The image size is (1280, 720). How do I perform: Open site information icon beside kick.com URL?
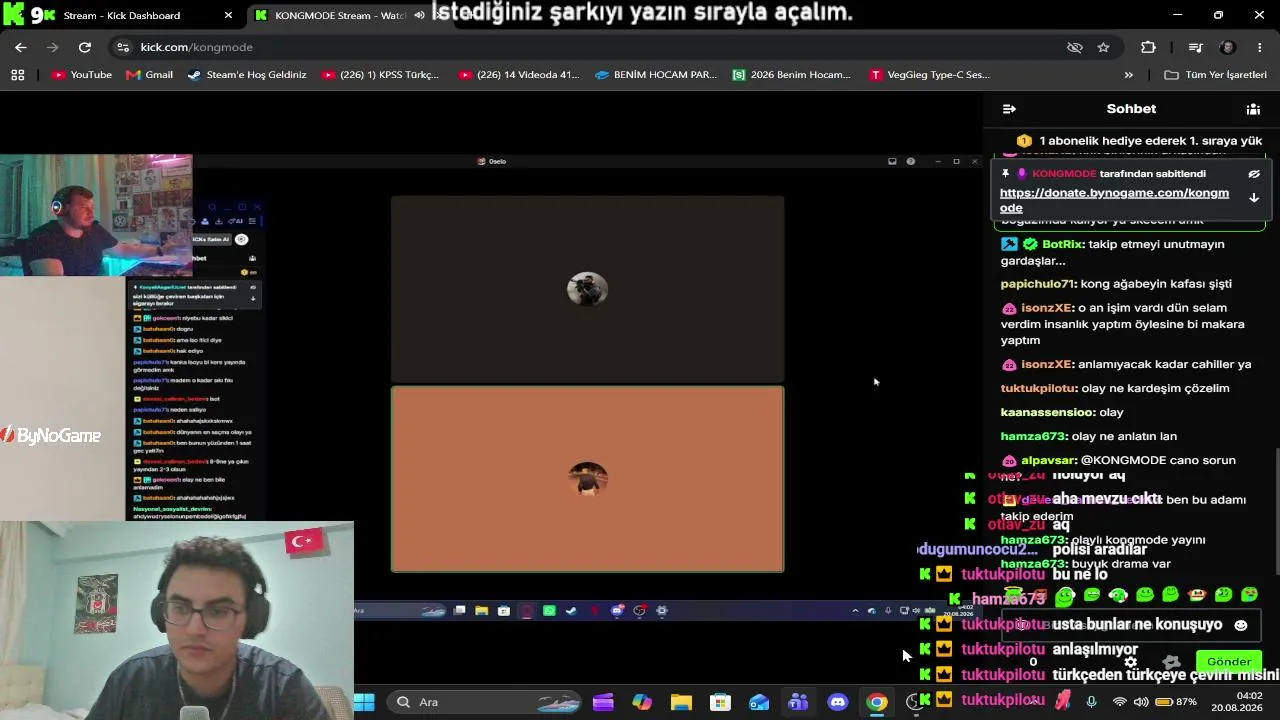122,47
